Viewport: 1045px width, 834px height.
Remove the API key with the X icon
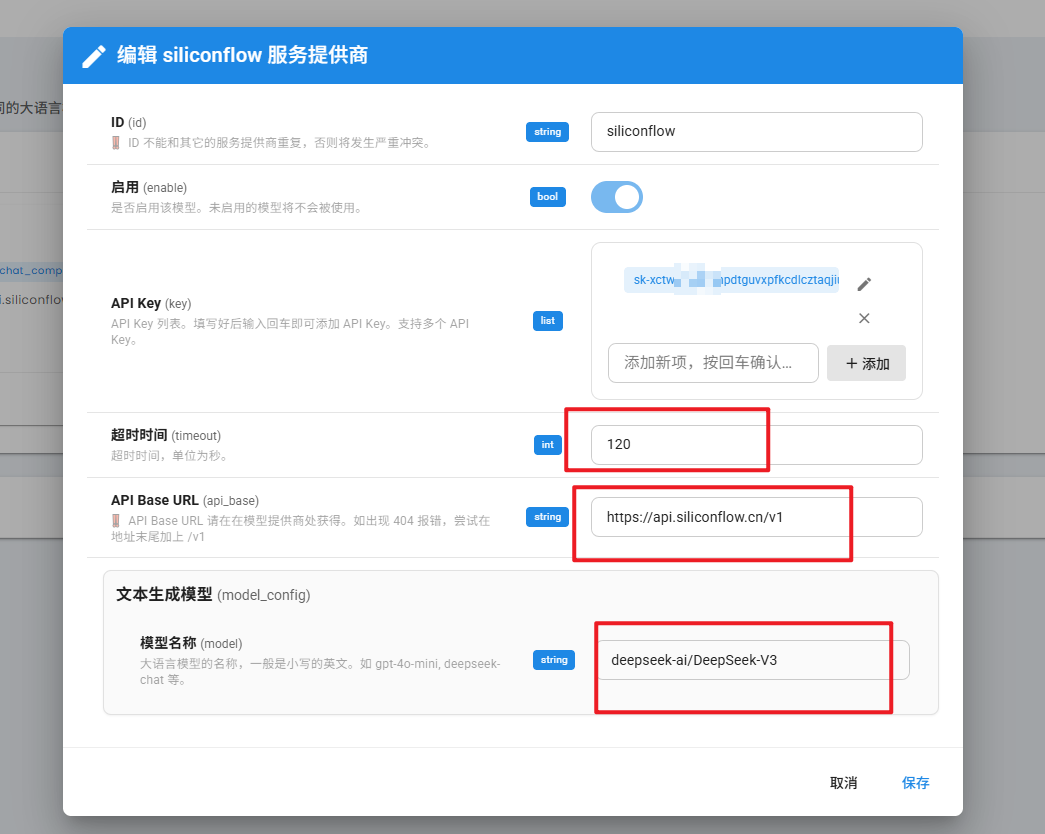click(x=864, y=318)
